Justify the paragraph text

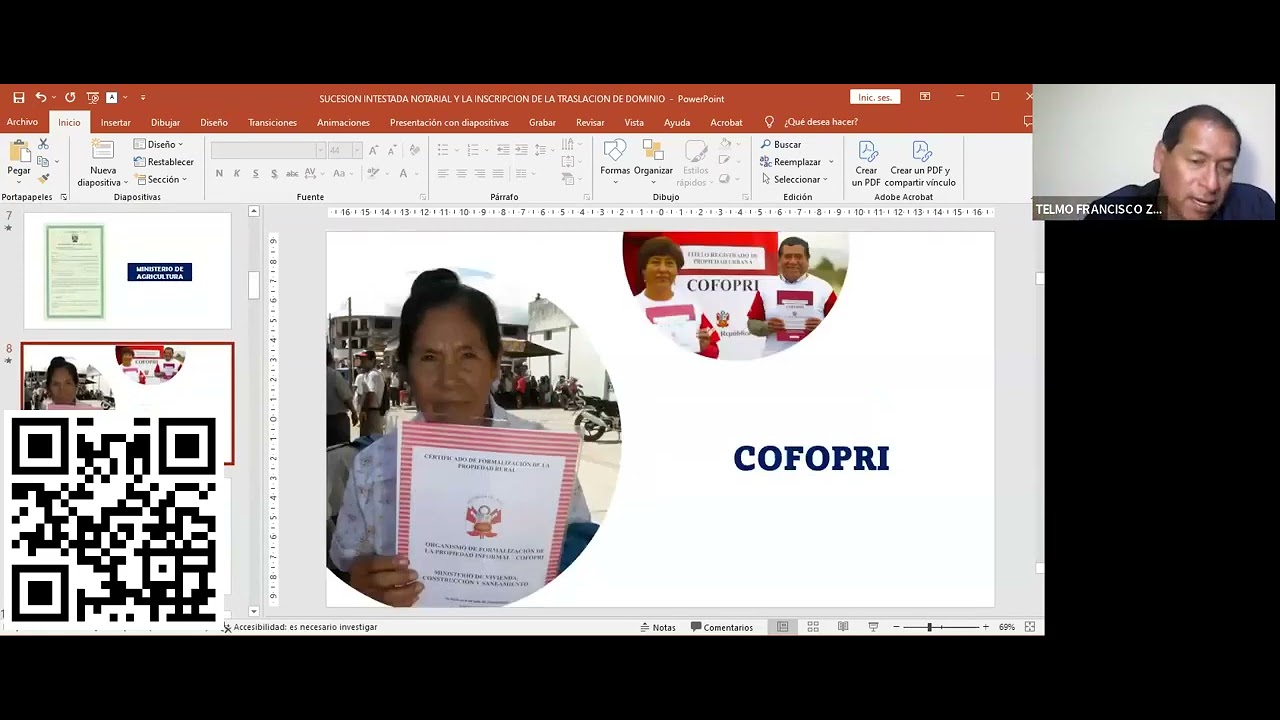(x=497, y=173)
